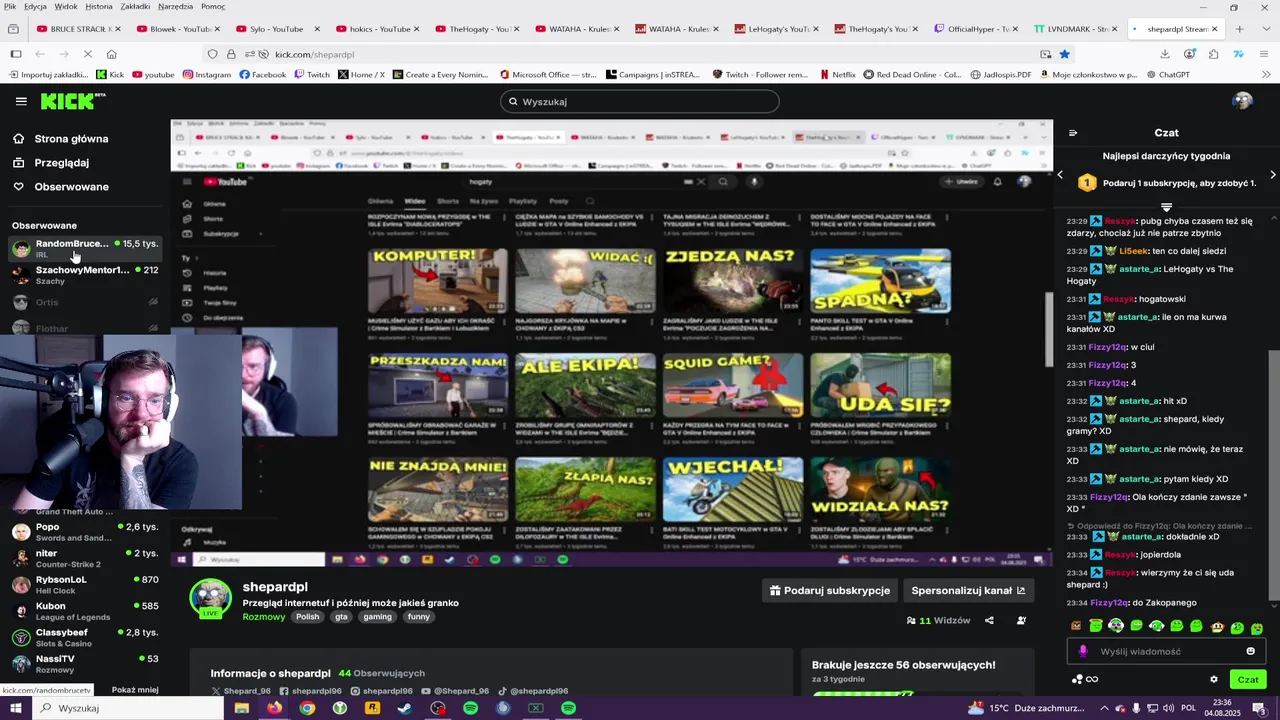This screenshot has width=1280, height=720.
Task: Click the purple microphone icon in chat
Action: (1083, 651)
